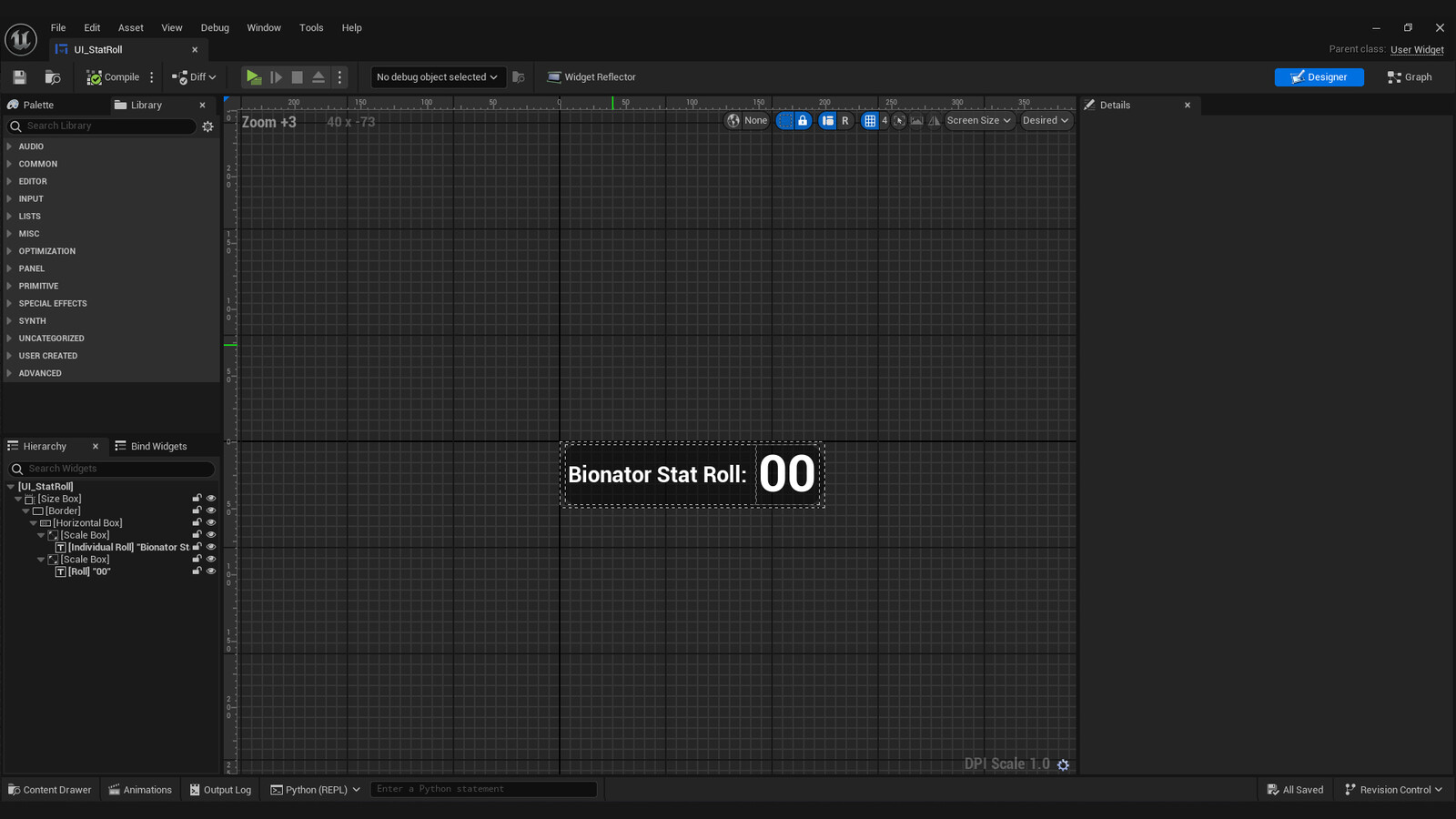Click the localization globe None button
This screenshot has height=819, width=1456.
tap(747, 121)
